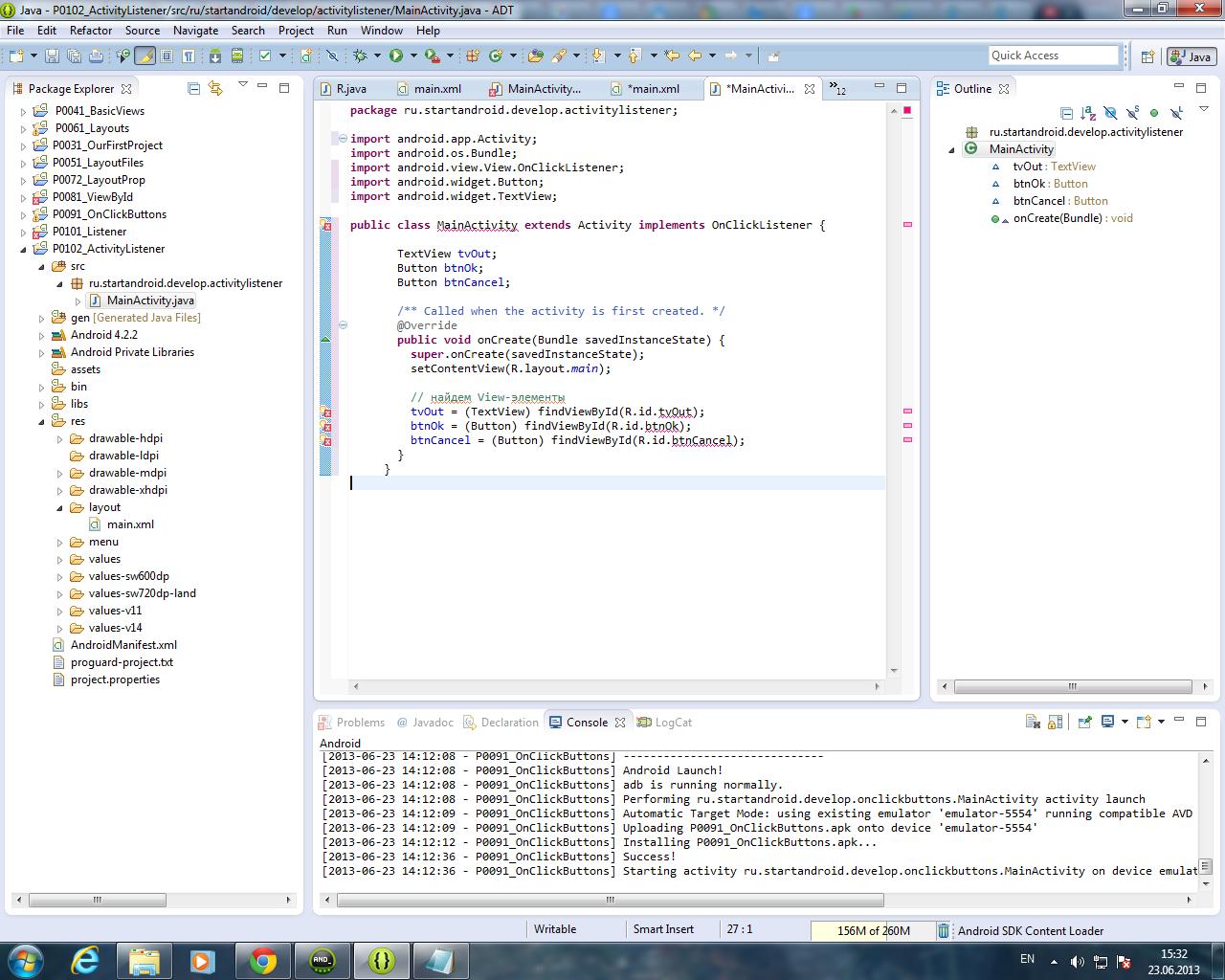Toggle Link with Editor in Package Explorer

pyautogui.click(x=215, y=88)
